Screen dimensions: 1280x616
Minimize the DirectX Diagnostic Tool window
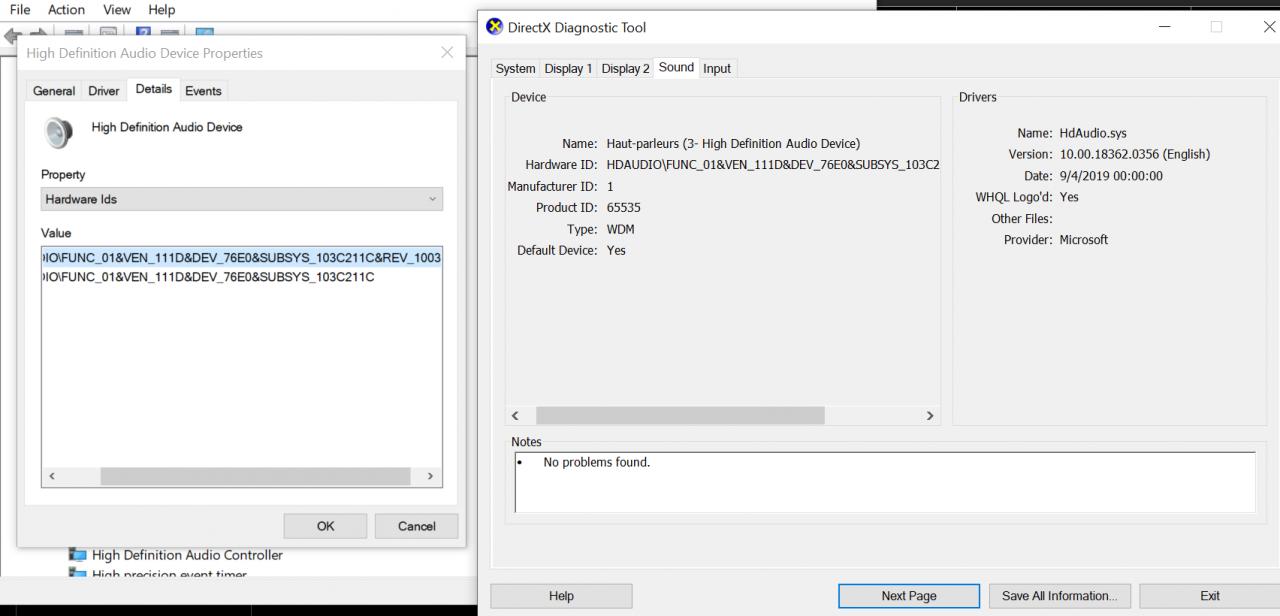coord(1164,27)
